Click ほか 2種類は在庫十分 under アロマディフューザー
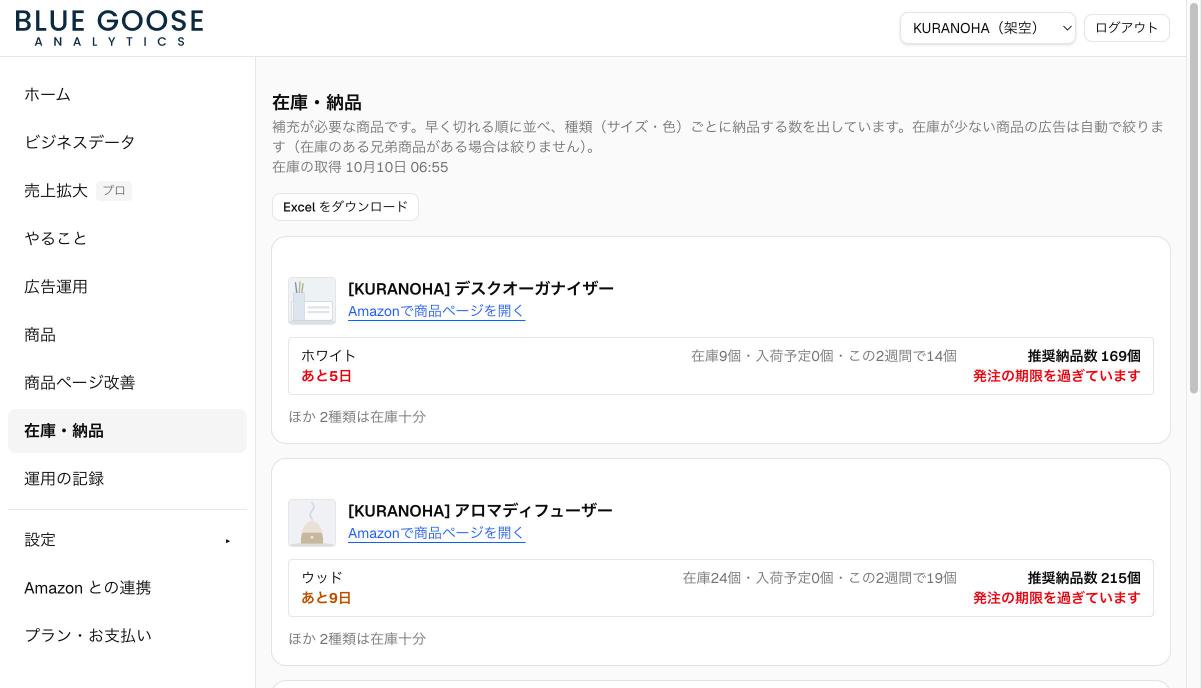Screen dimensions: 1201x688 (357, 638)
